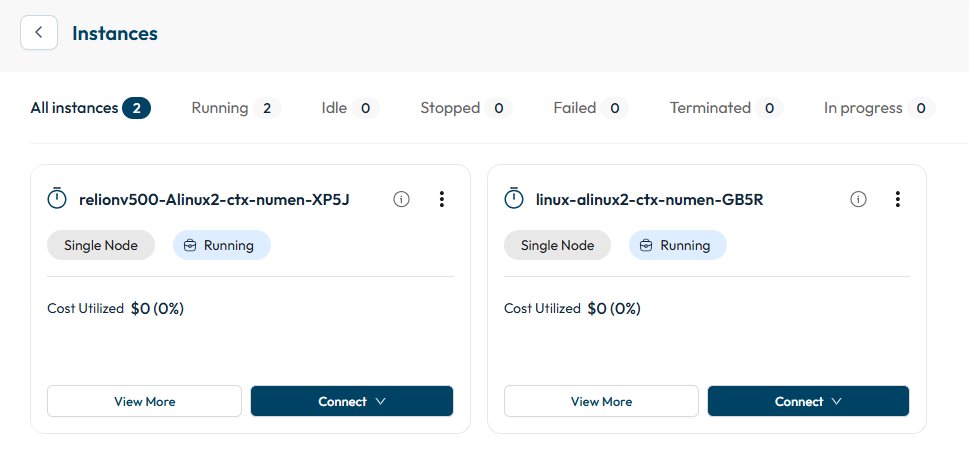This screenshot has height=454, width=969.
Task: Click Cost Utilized $0 (0%) on relionv500 card
Action: tap(116, 308)
